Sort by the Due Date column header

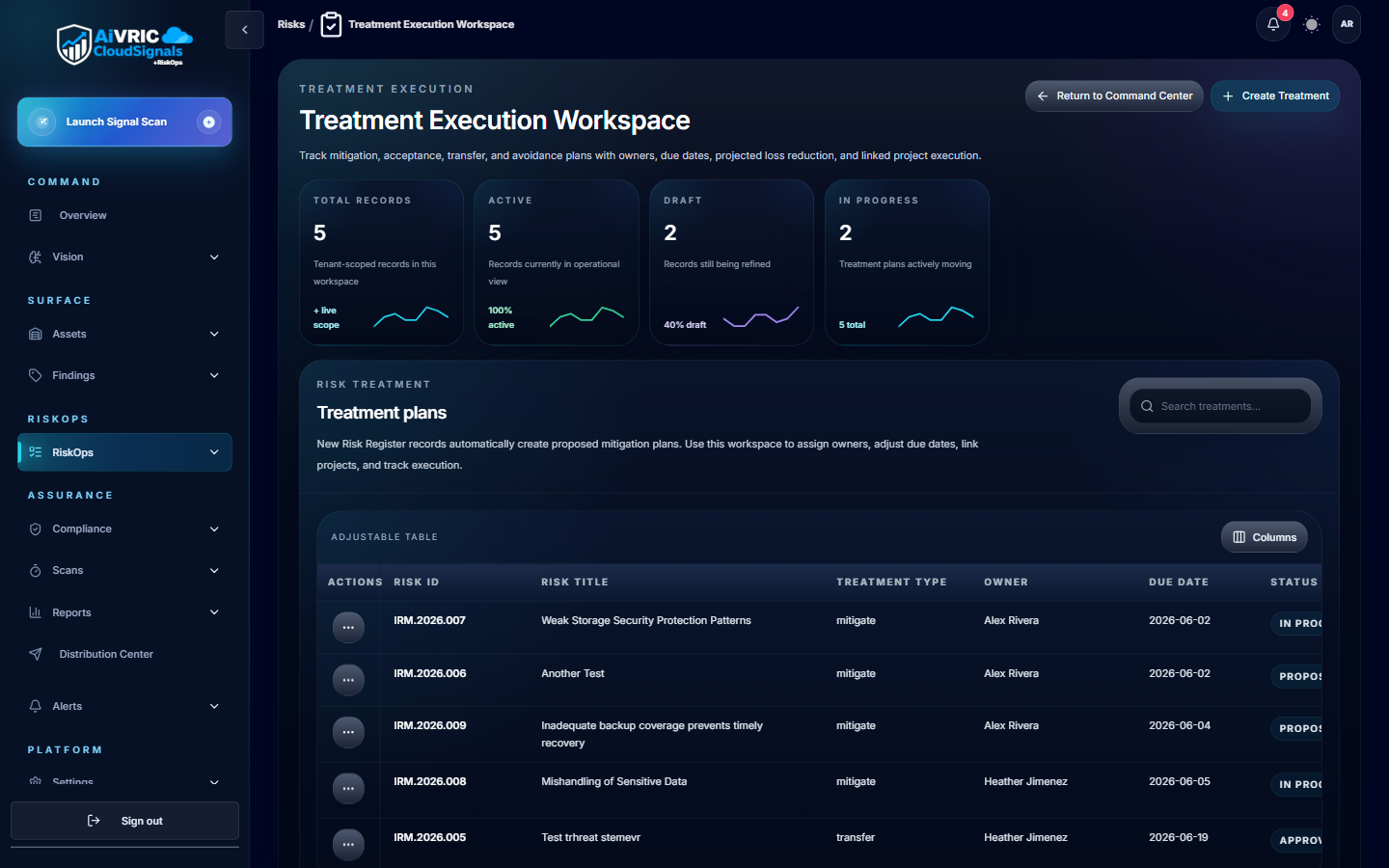pyautogui.click(x=1179, y=582)
